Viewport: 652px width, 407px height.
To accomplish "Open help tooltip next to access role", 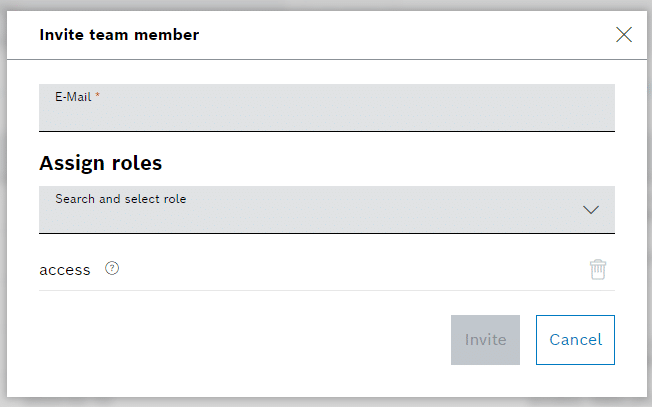I will click(112, 268).
